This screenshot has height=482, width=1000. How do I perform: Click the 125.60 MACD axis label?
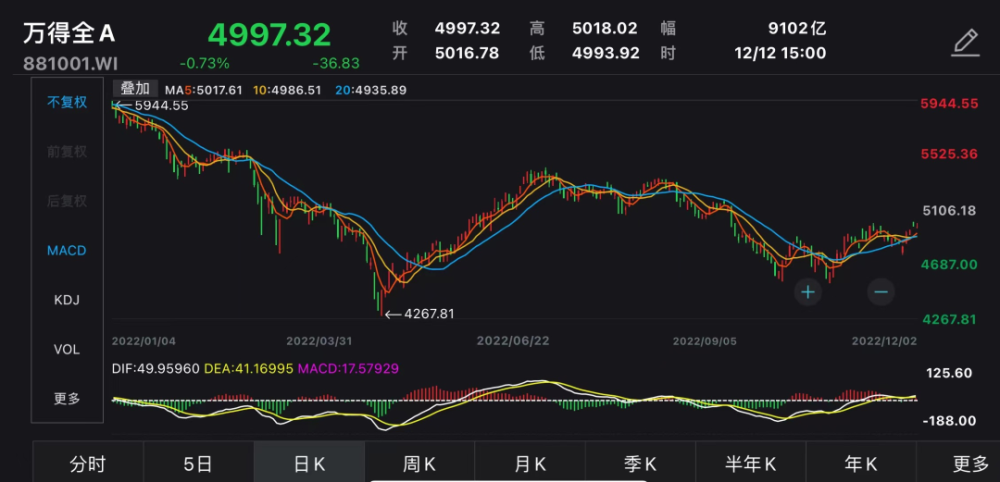[950, 373]
